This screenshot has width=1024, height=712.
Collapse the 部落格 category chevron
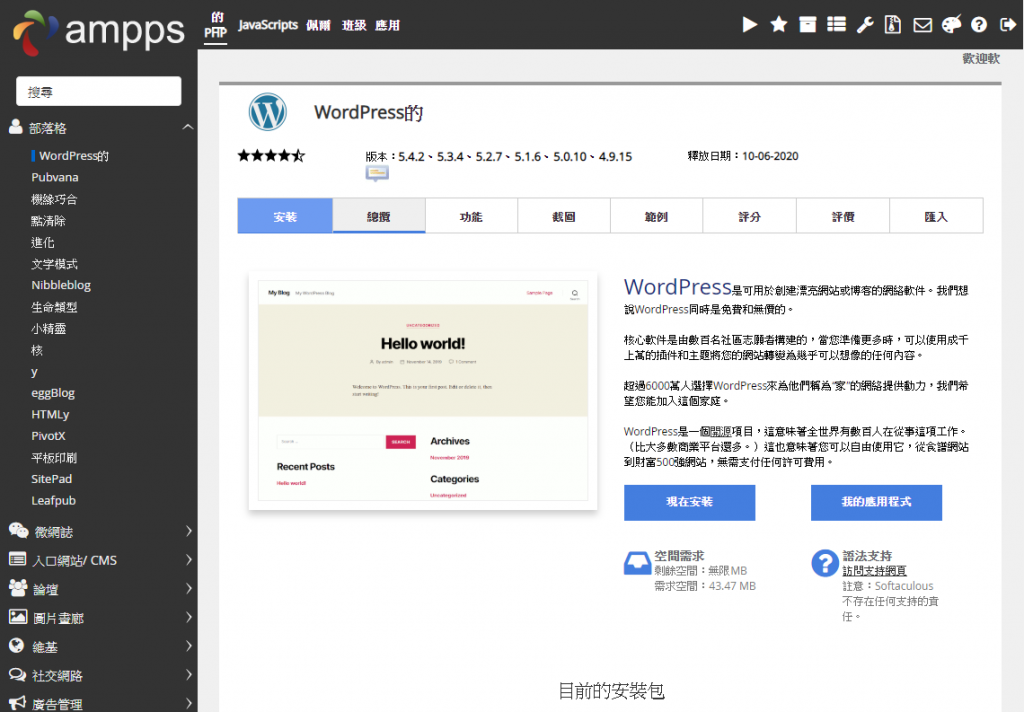click(188, 127)
